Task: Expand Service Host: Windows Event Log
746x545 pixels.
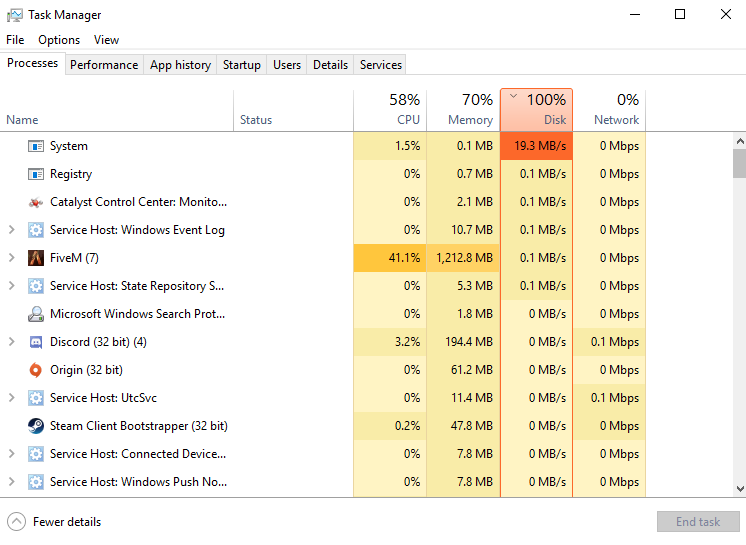Action: pos(11,230)
